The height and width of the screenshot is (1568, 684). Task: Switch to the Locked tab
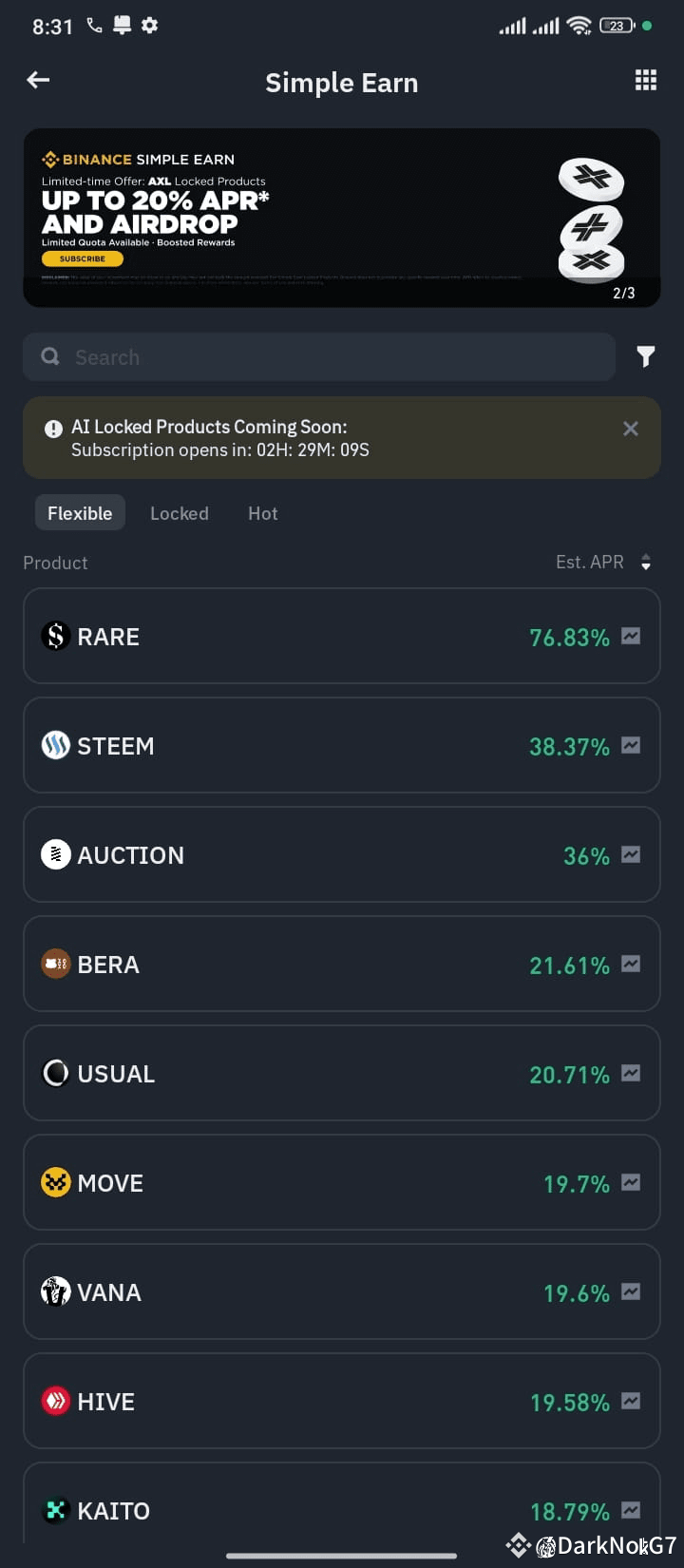pyautogui.click(x=180, y=513)
